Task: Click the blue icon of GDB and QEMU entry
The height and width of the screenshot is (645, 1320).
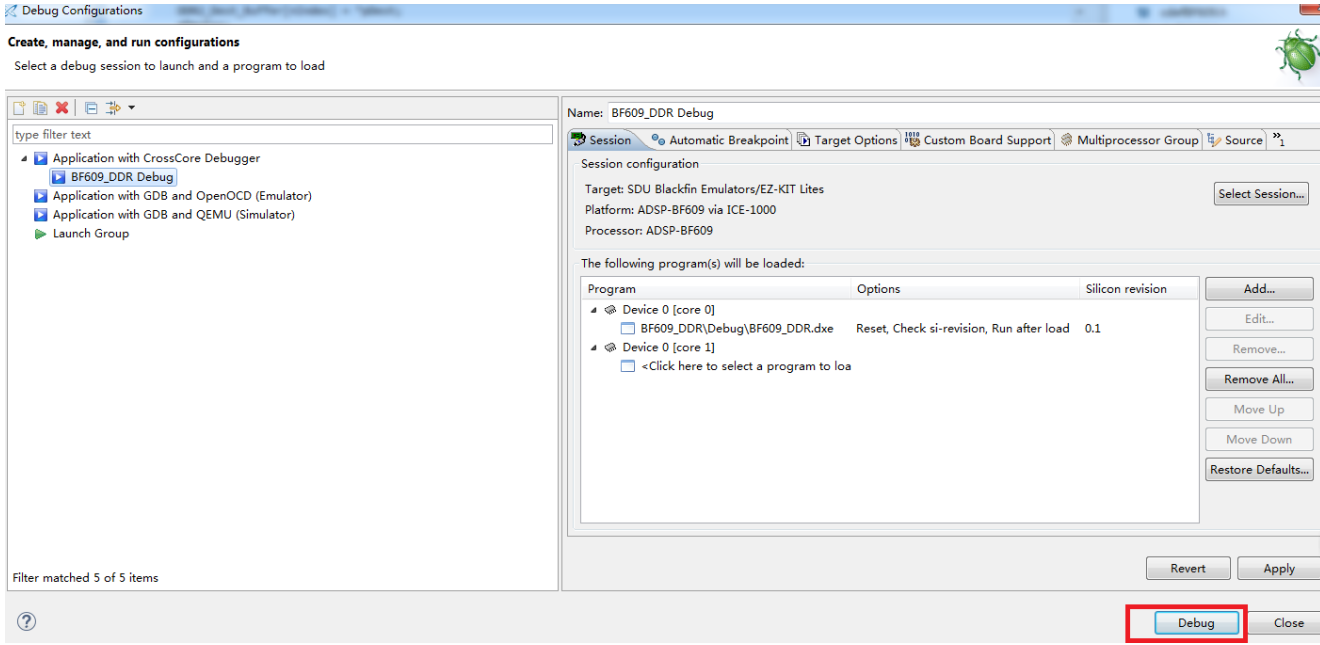Action: (x=41, y=215)
